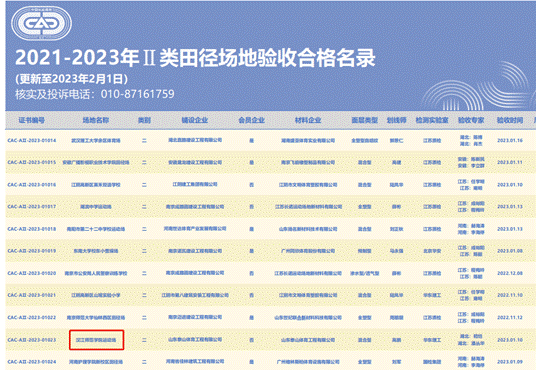Click certificate number CAC-AII-2023-01016
536x370 pixels.
click(x=32, y=185)
